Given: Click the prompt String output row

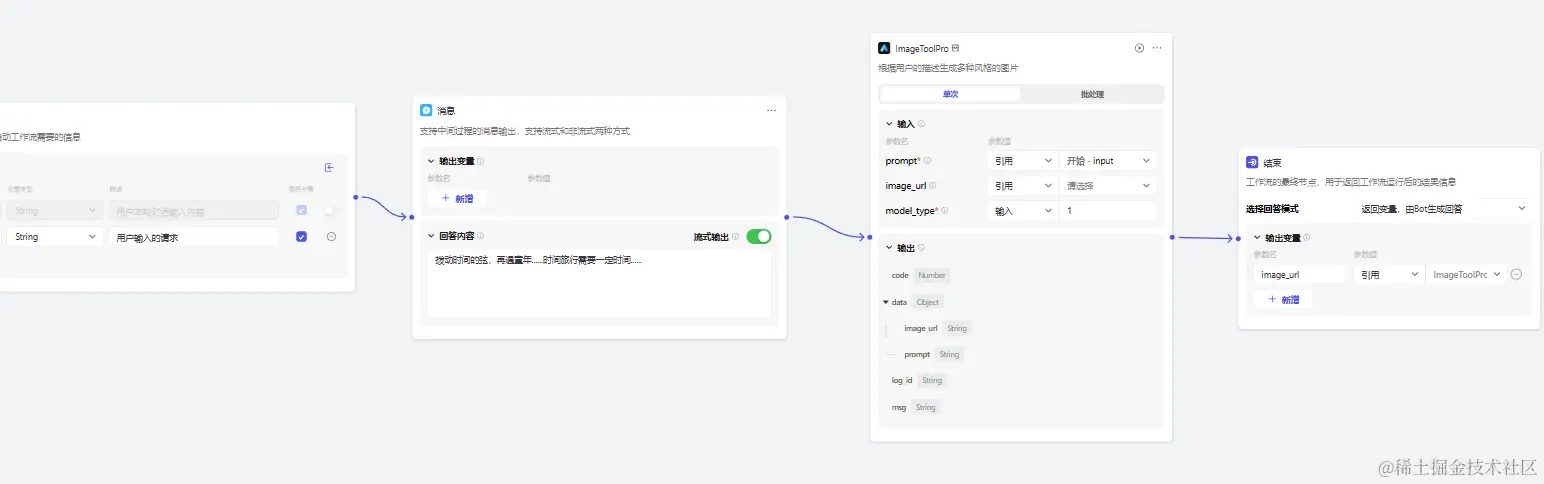Looking at the screenshot, I should click(x=933, y=354).
